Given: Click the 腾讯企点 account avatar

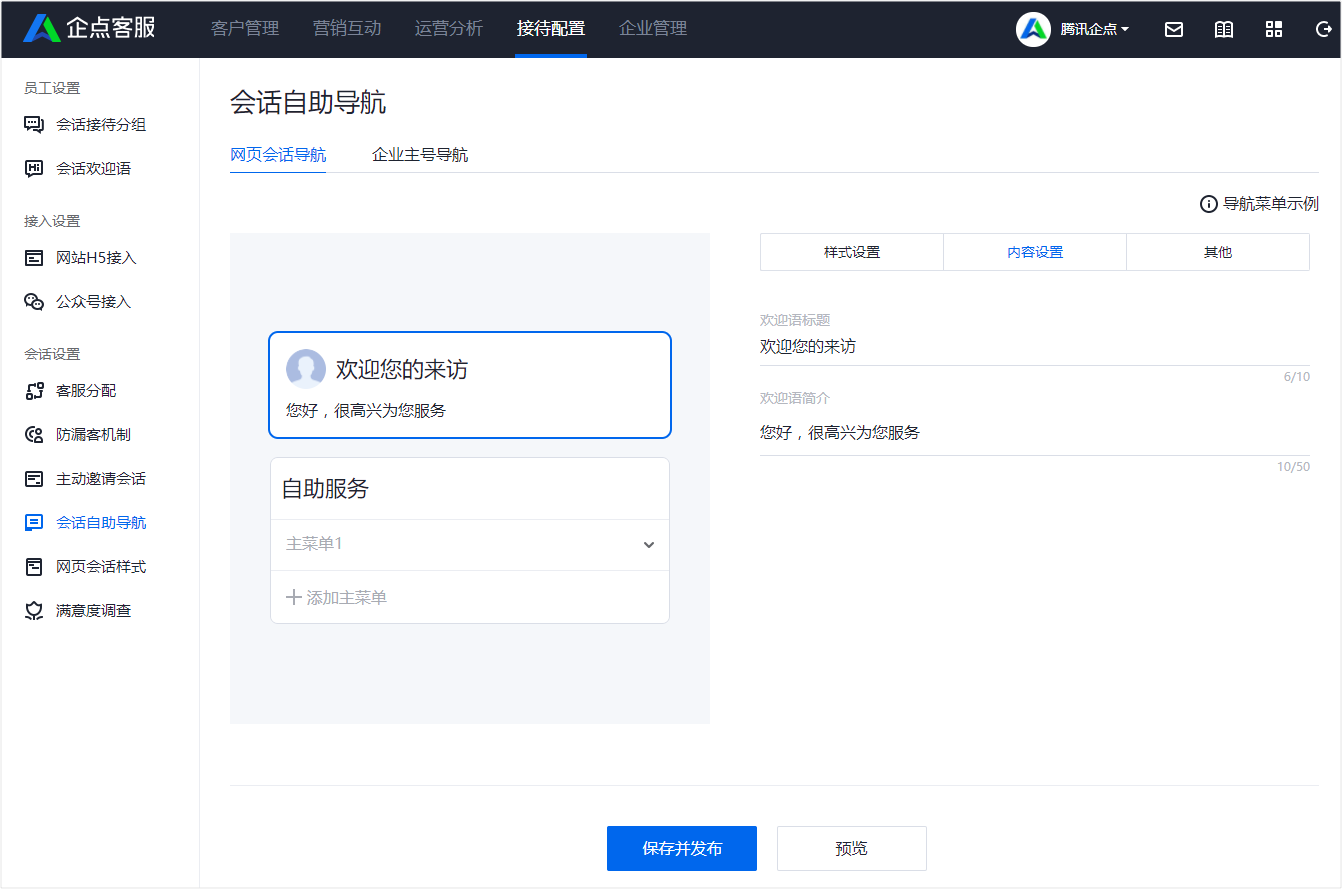Looking at the screenshot, I should [x=1033, y=29].
